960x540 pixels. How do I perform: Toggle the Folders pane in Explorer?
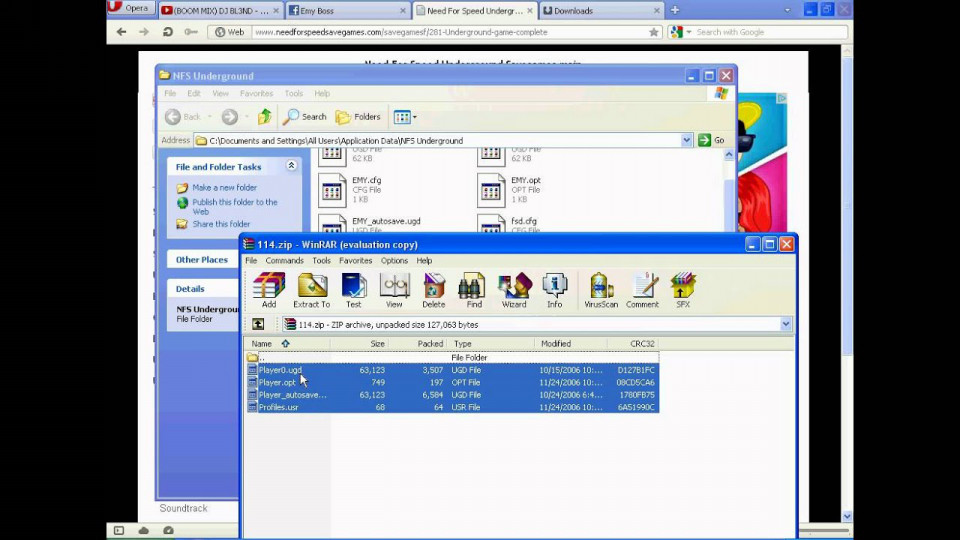pos(358,116)
